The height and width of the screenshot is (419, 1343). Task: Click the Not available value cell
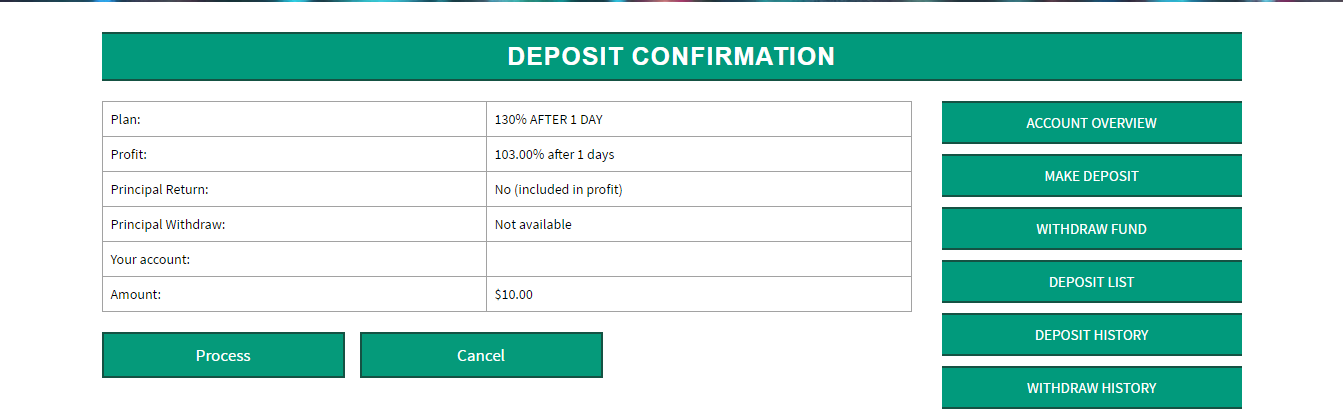coord(533,224)
